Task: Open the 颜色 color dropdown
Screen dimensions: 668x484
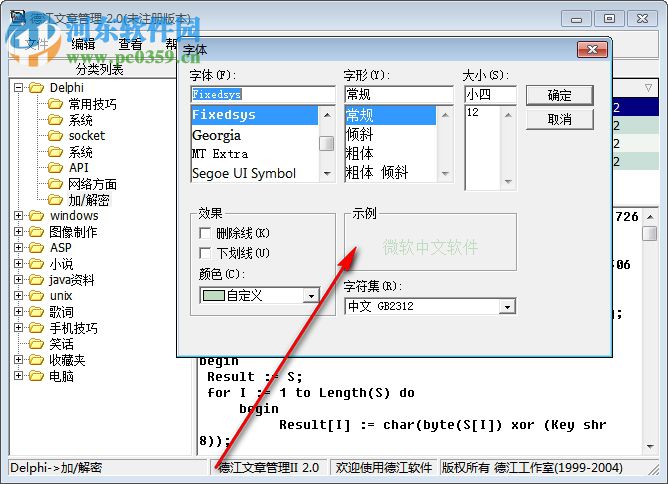Action: coord(311,296)
